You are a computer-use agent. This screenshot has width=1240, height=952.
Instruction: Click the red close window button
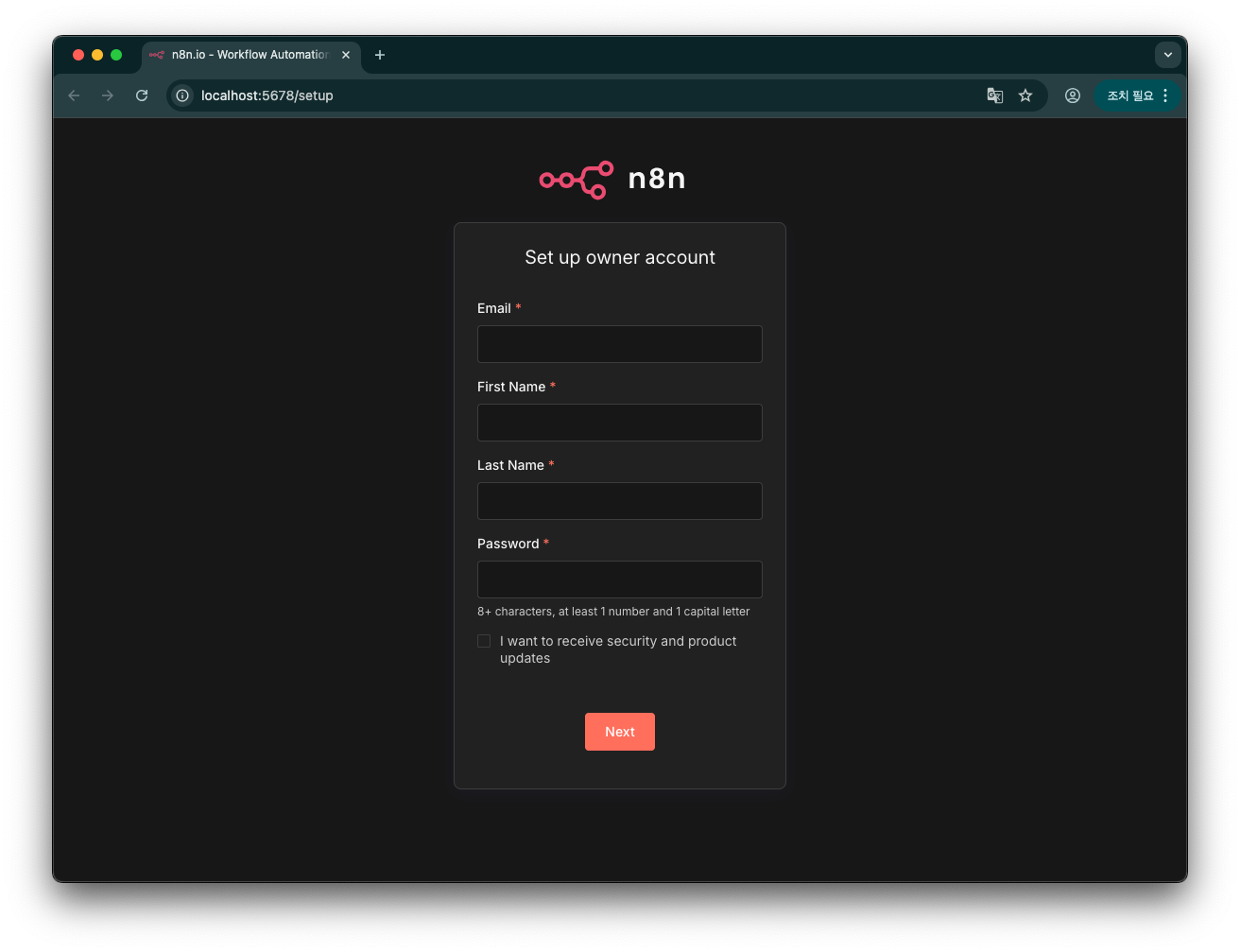pyautogui.click(x=78, y=55)
